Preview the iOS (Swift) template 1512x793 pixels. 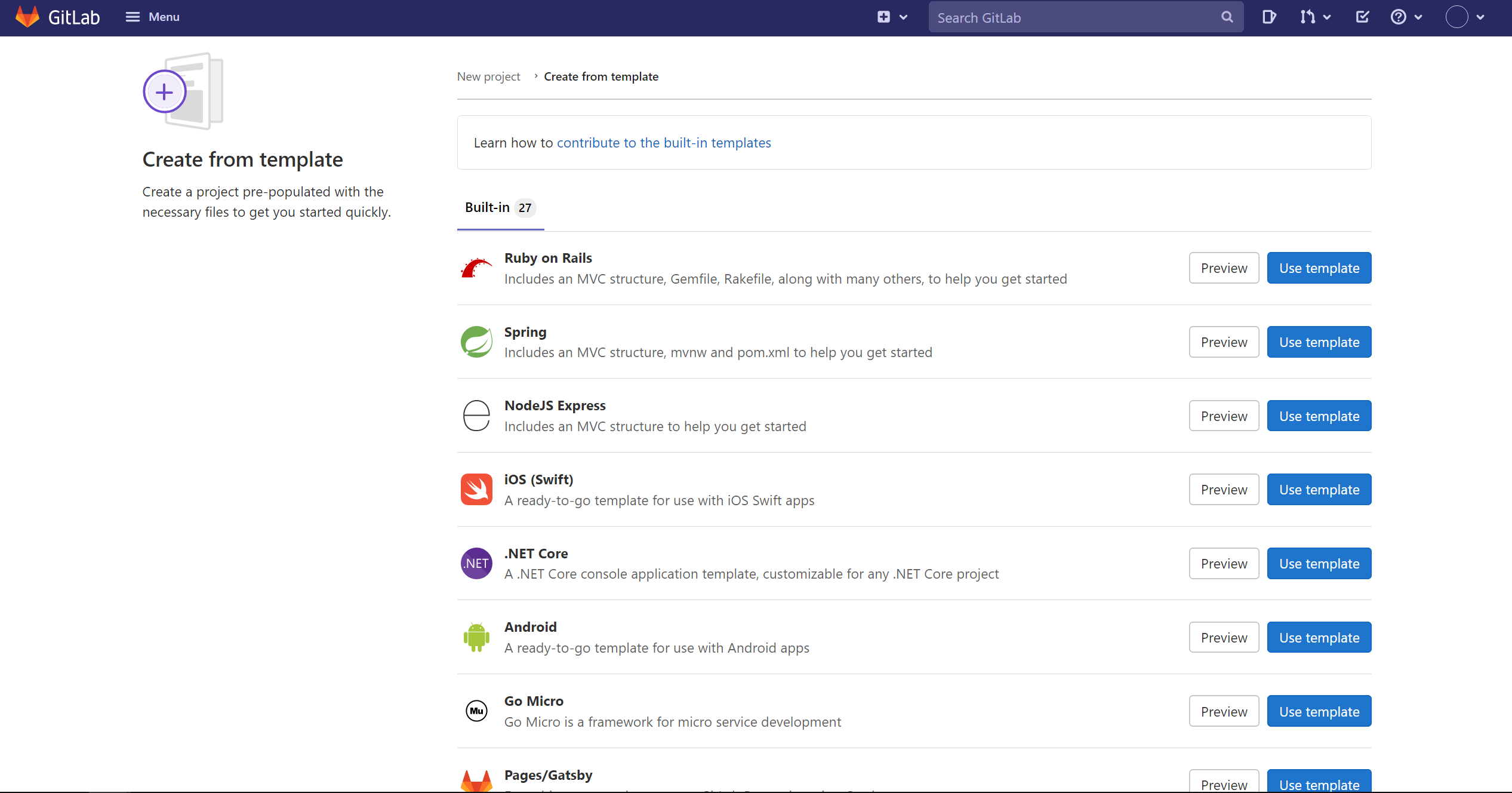pos(1224,490)
